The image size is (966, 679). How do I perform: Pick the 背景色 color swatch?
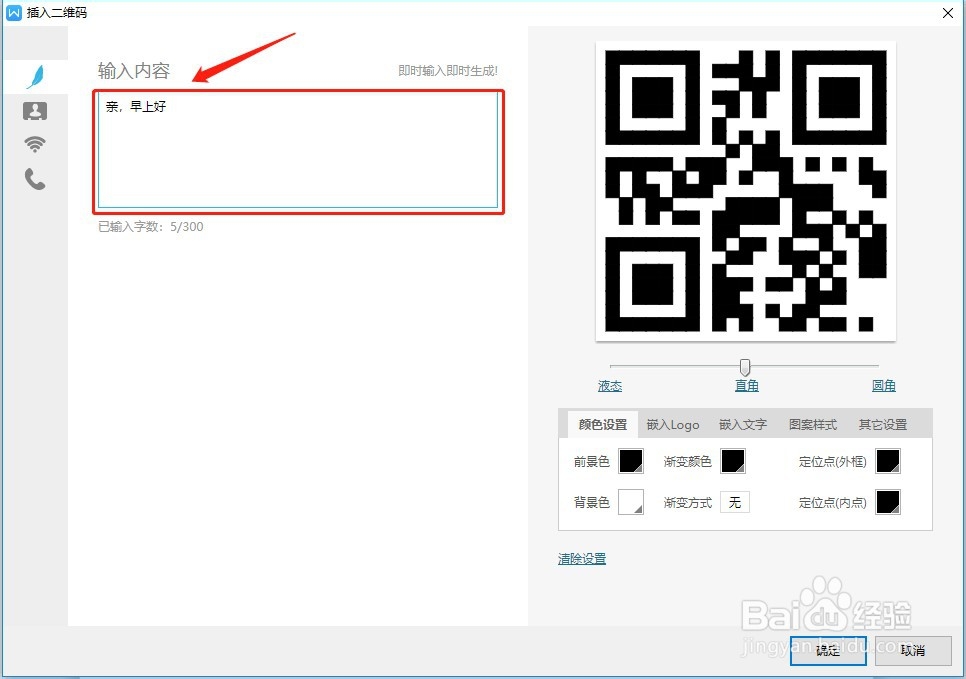tap(631, 502)
